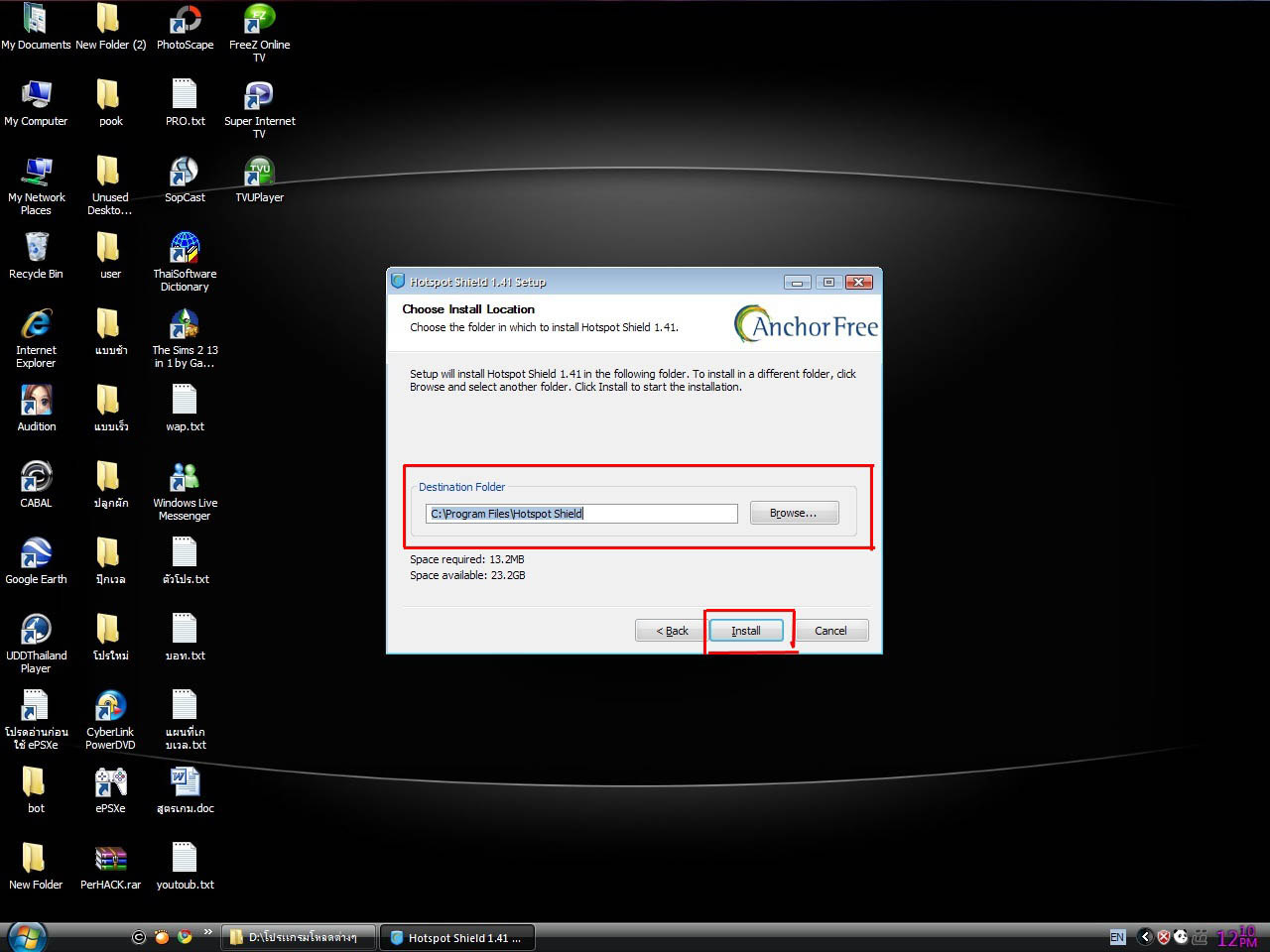Viewport: 1270px width, 952px height.
Task: Launch CyberLink PowerDVD
Action: point(110,720)
